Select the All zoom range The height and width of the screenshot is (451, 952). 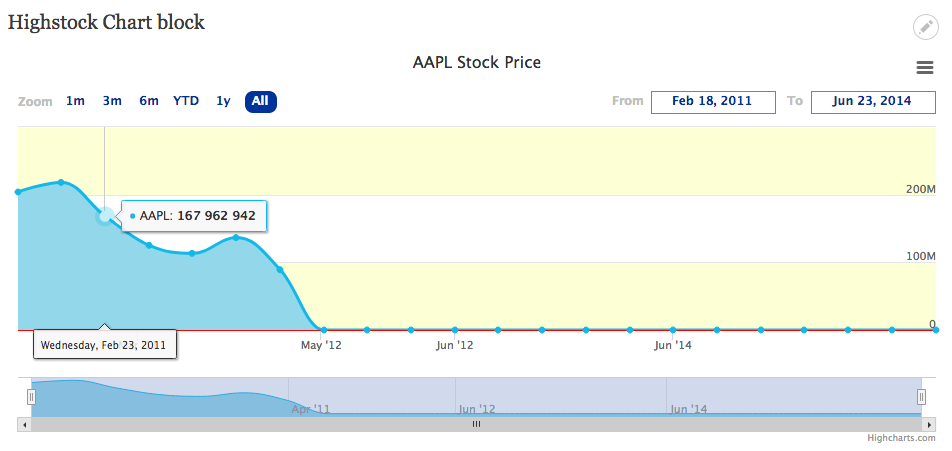260,101
